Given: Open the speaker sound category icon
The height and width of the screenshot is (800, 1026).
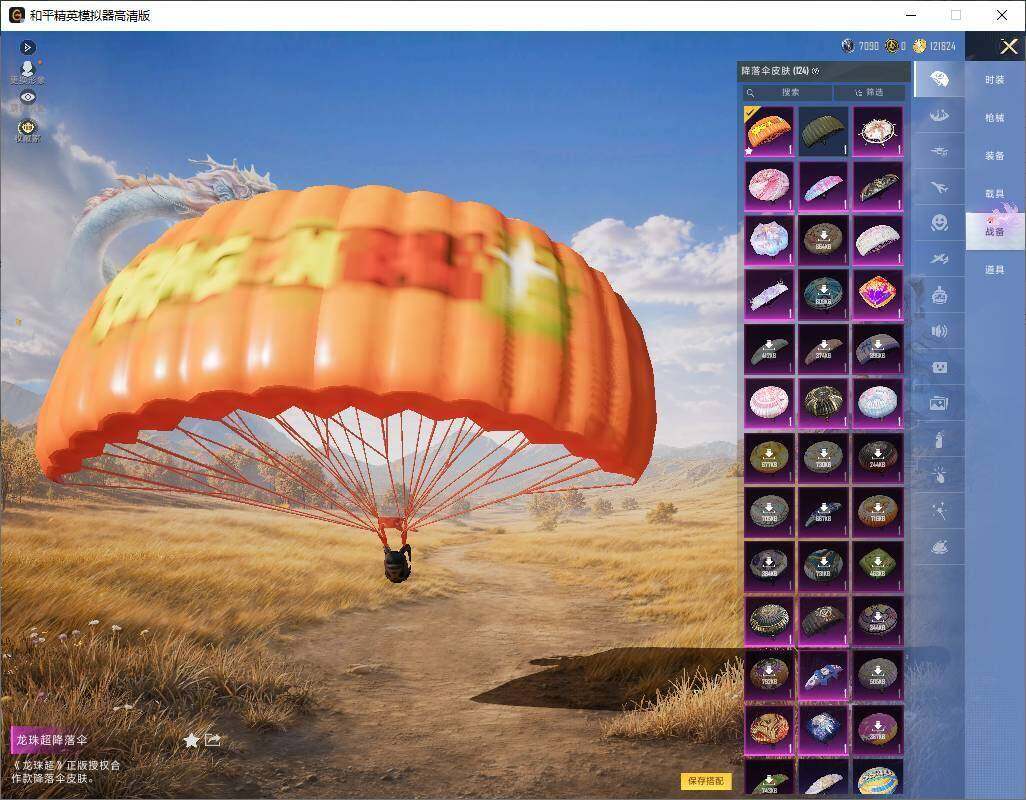Looking at the screenshot, I should 939,331.
